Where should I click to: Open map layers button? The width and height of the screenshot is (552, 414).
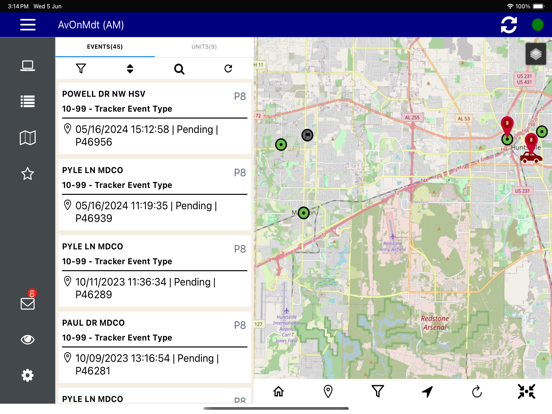pos(535,54)
